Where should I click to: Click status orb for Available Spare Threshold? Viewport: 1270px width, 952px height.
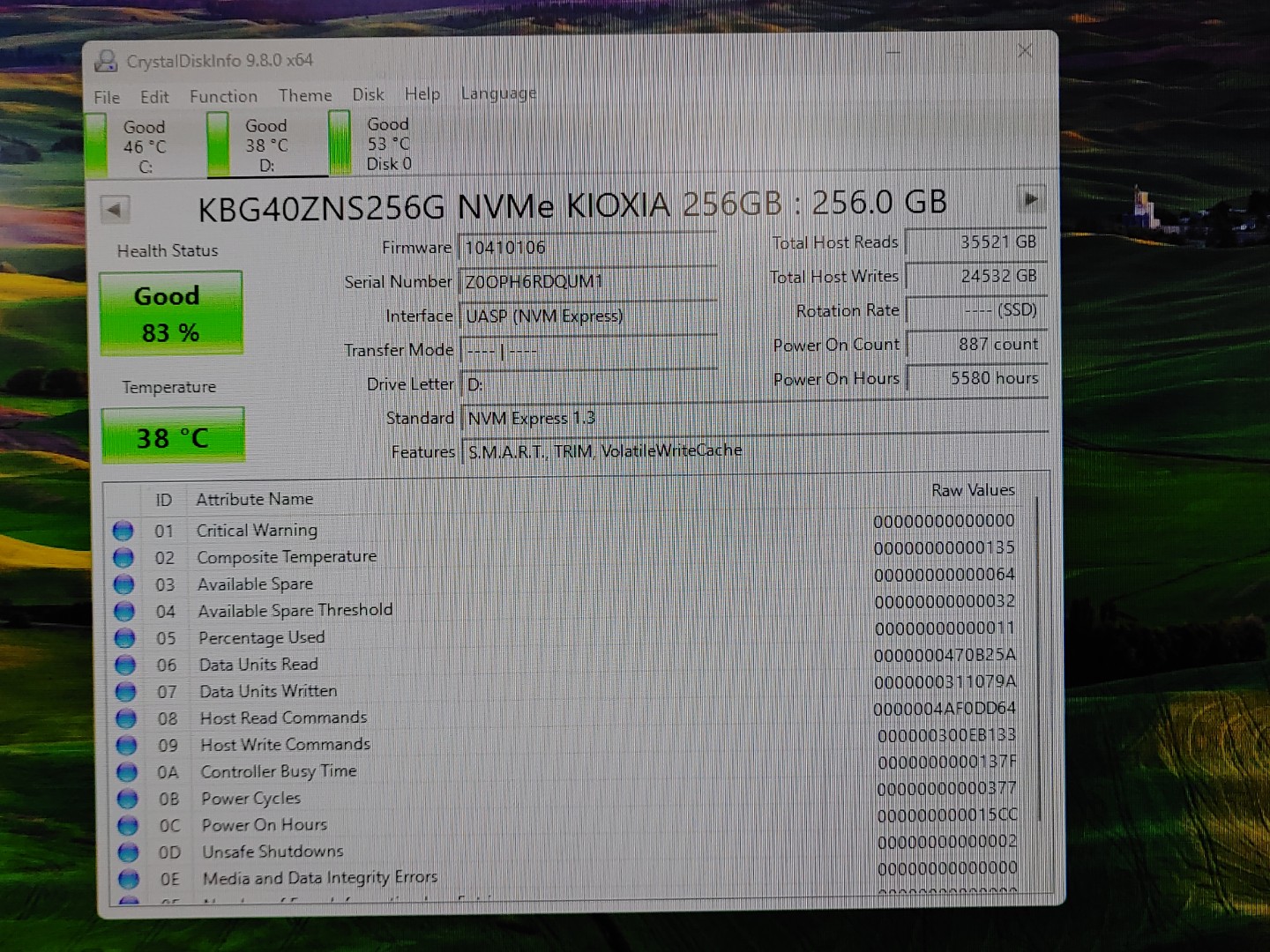(x=124, y=611)
